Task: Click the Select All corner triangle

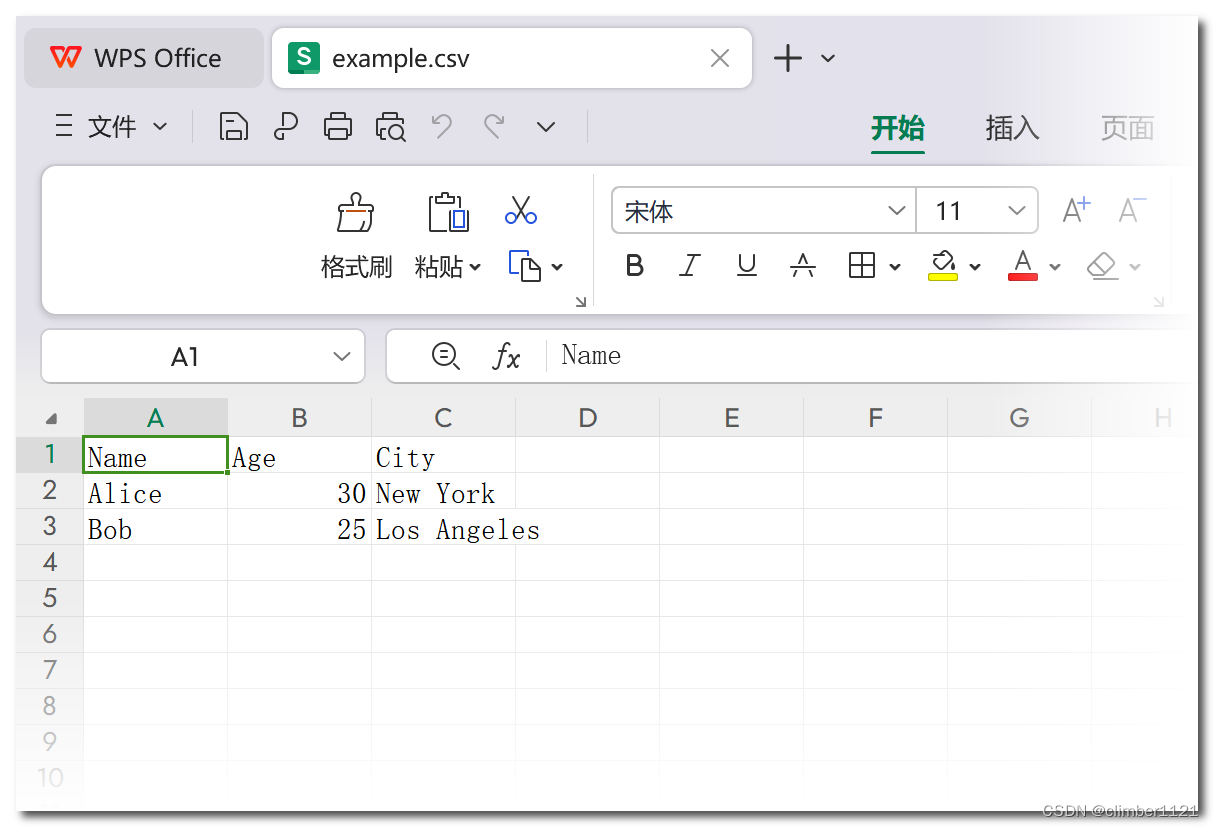Action: [x=51, y=418]
